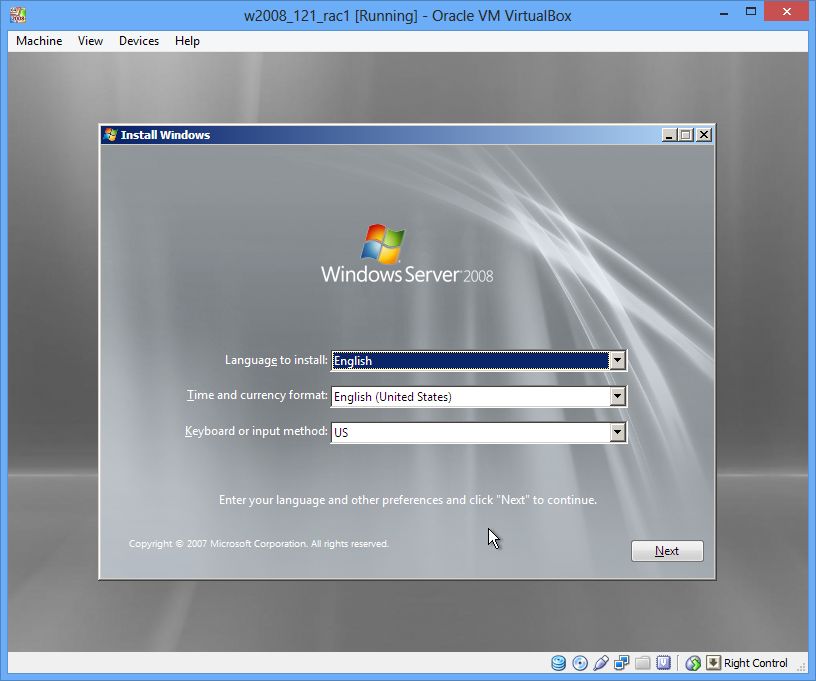Click the keyboard capture arrow icon
Viewport: 816px width, 681px height.
[713, 663]
